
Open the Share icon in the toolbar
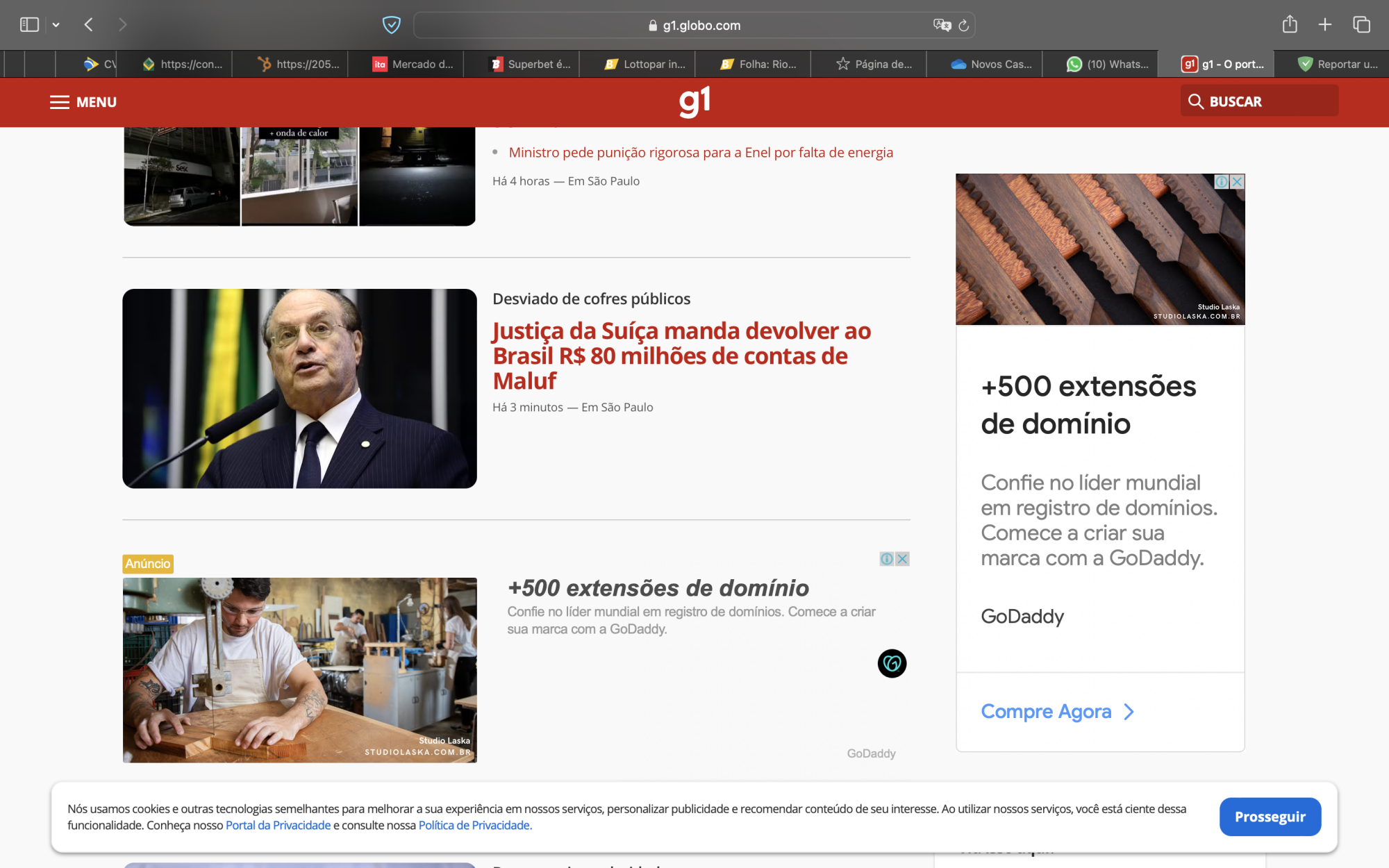[x=1290, y=24]
